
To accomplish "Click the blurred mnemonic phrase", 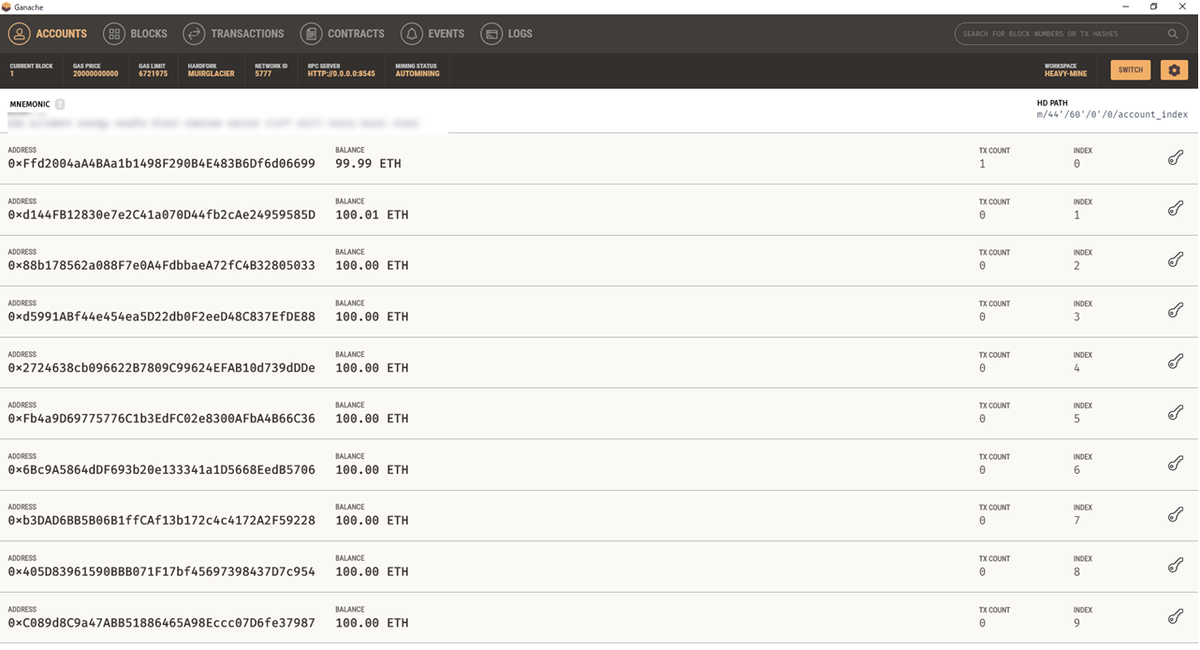I will coord(213,122).
